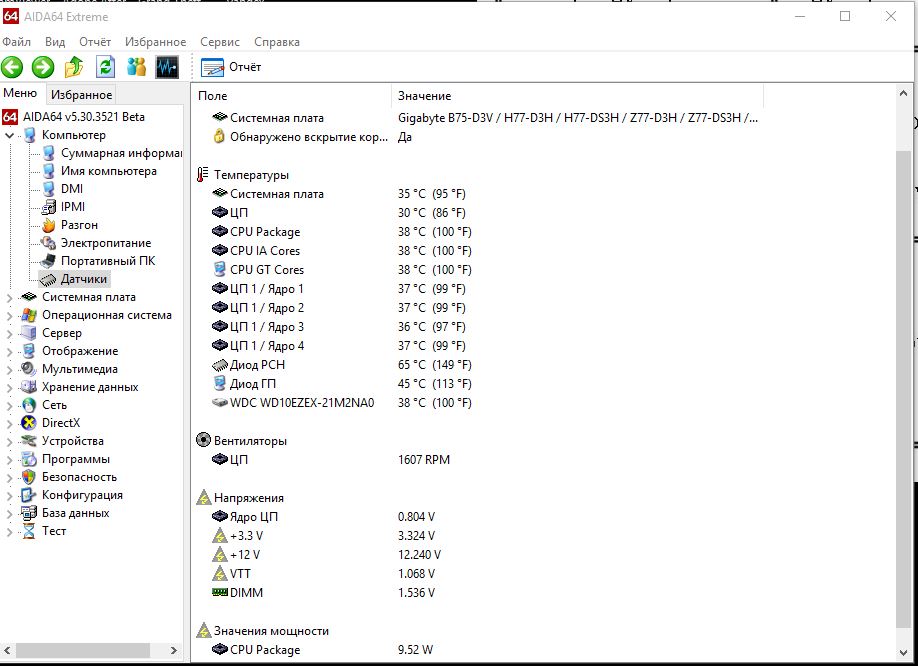The height and width of the screenshot is (666, 918).
Task: Open the Сервис menu
Action: (220, 42)
